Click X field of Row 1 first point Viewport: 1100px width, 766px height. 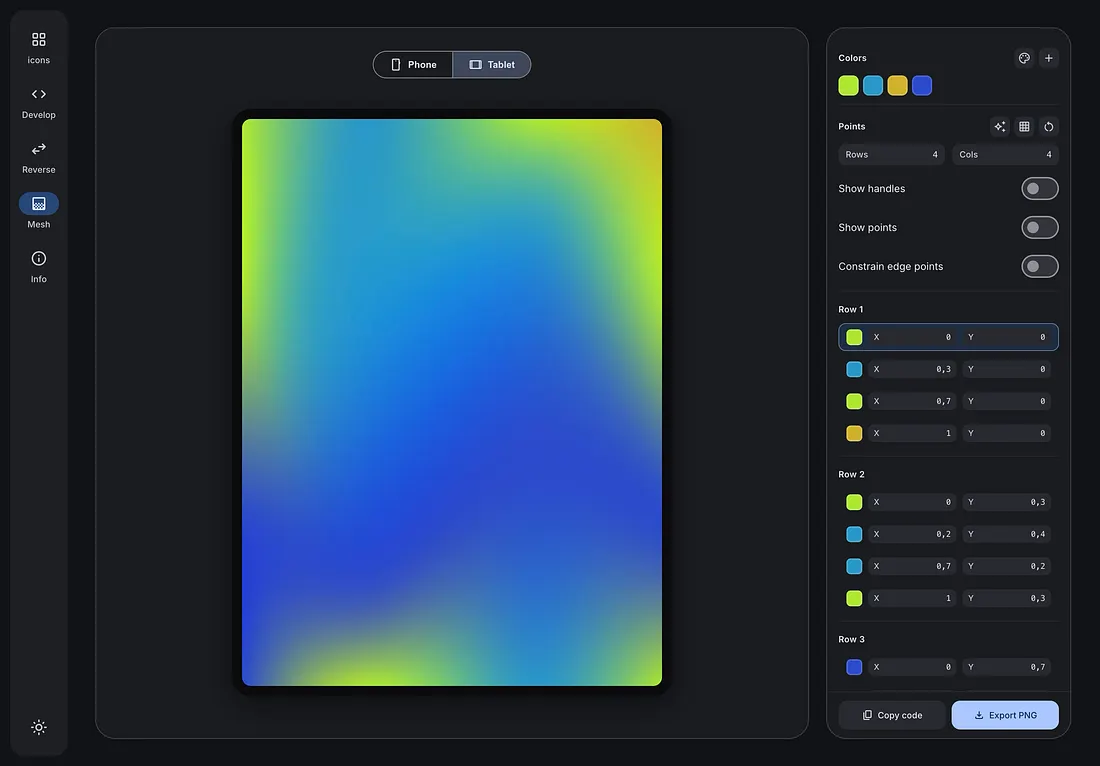coord(912,337)
